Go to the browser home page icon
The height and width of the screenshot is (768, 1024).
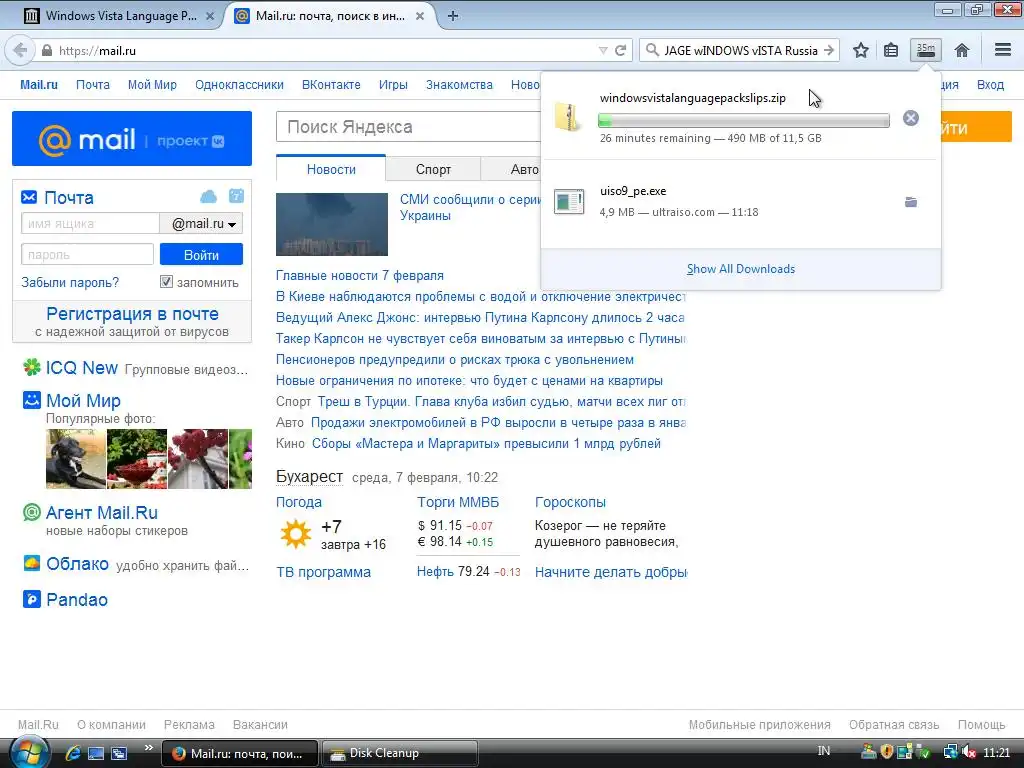tap(961, 50)
